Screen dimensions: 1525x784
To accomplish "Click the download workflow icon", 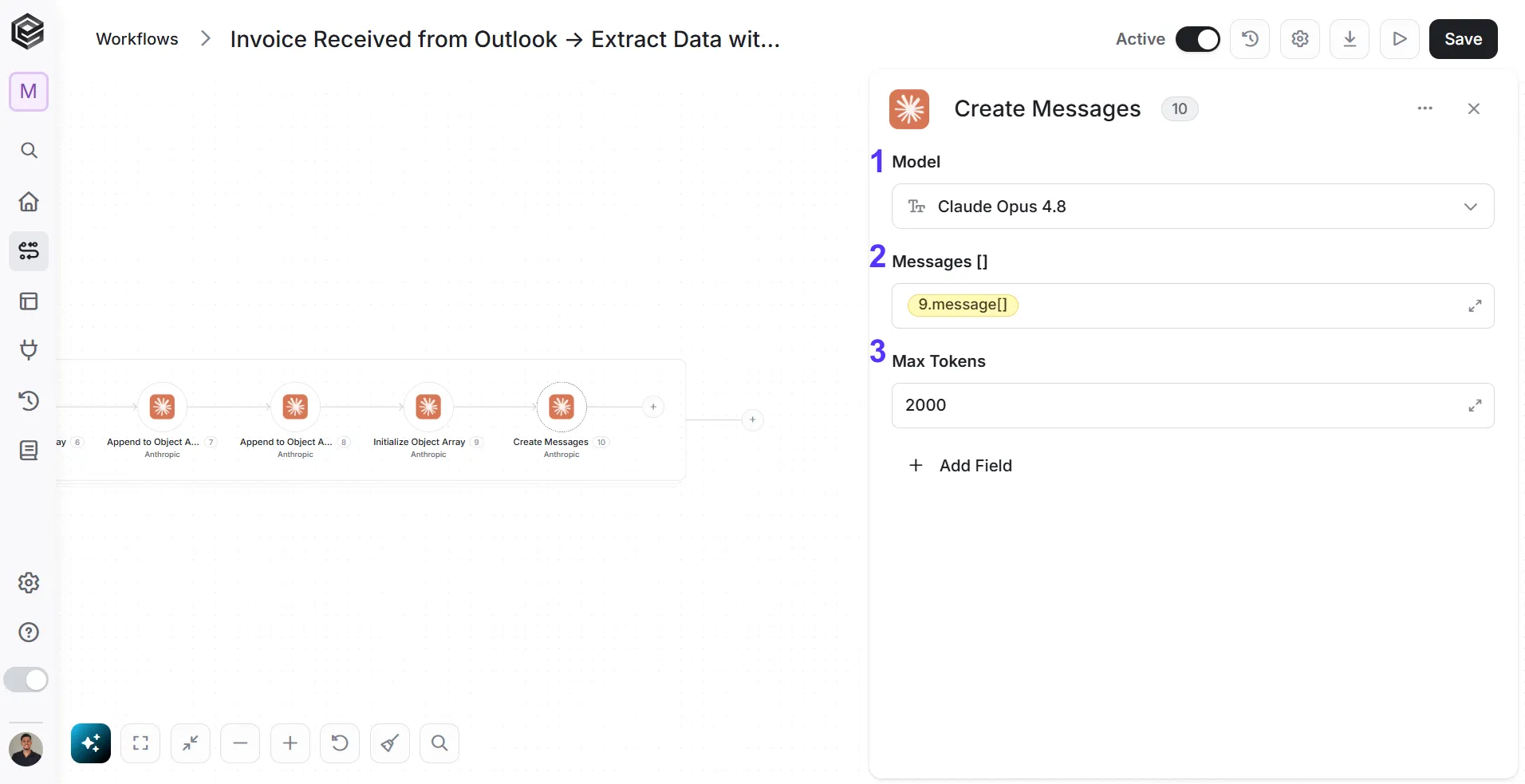I will tap(1350, 39).
